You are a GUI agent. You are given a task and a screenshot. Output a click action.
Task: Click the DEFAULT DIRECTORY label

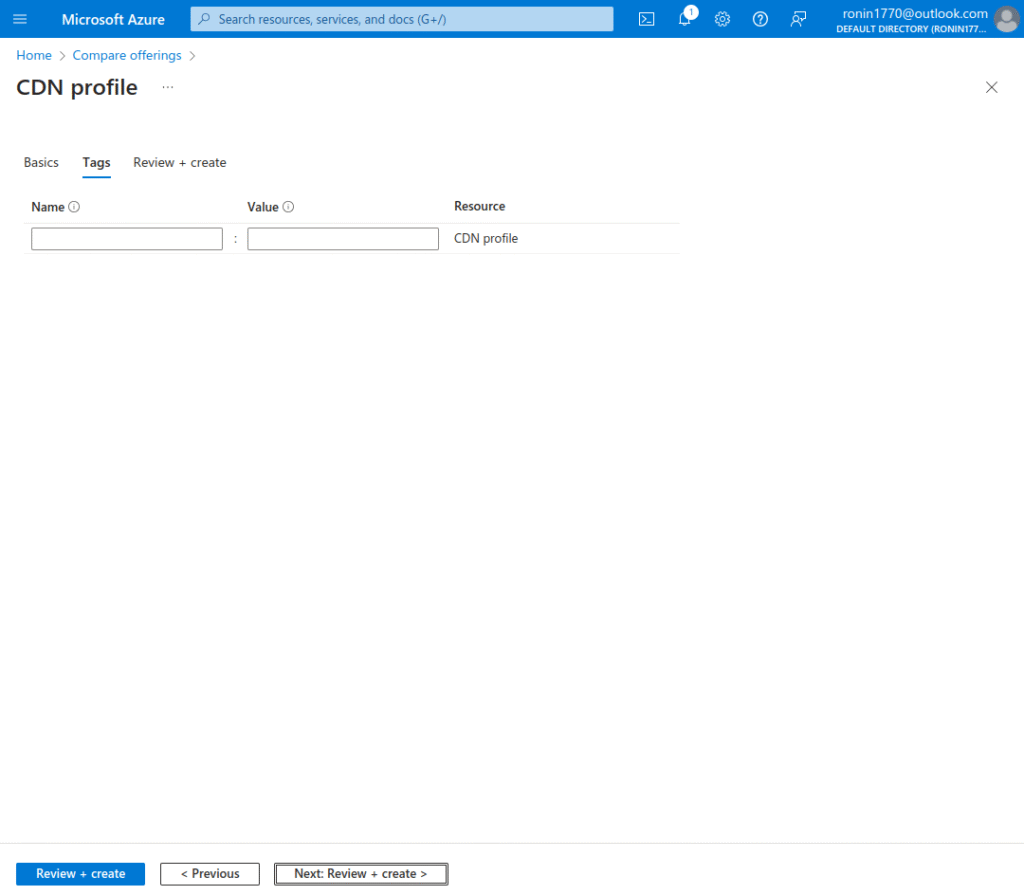pyautogui.click(x=911, y=29)
